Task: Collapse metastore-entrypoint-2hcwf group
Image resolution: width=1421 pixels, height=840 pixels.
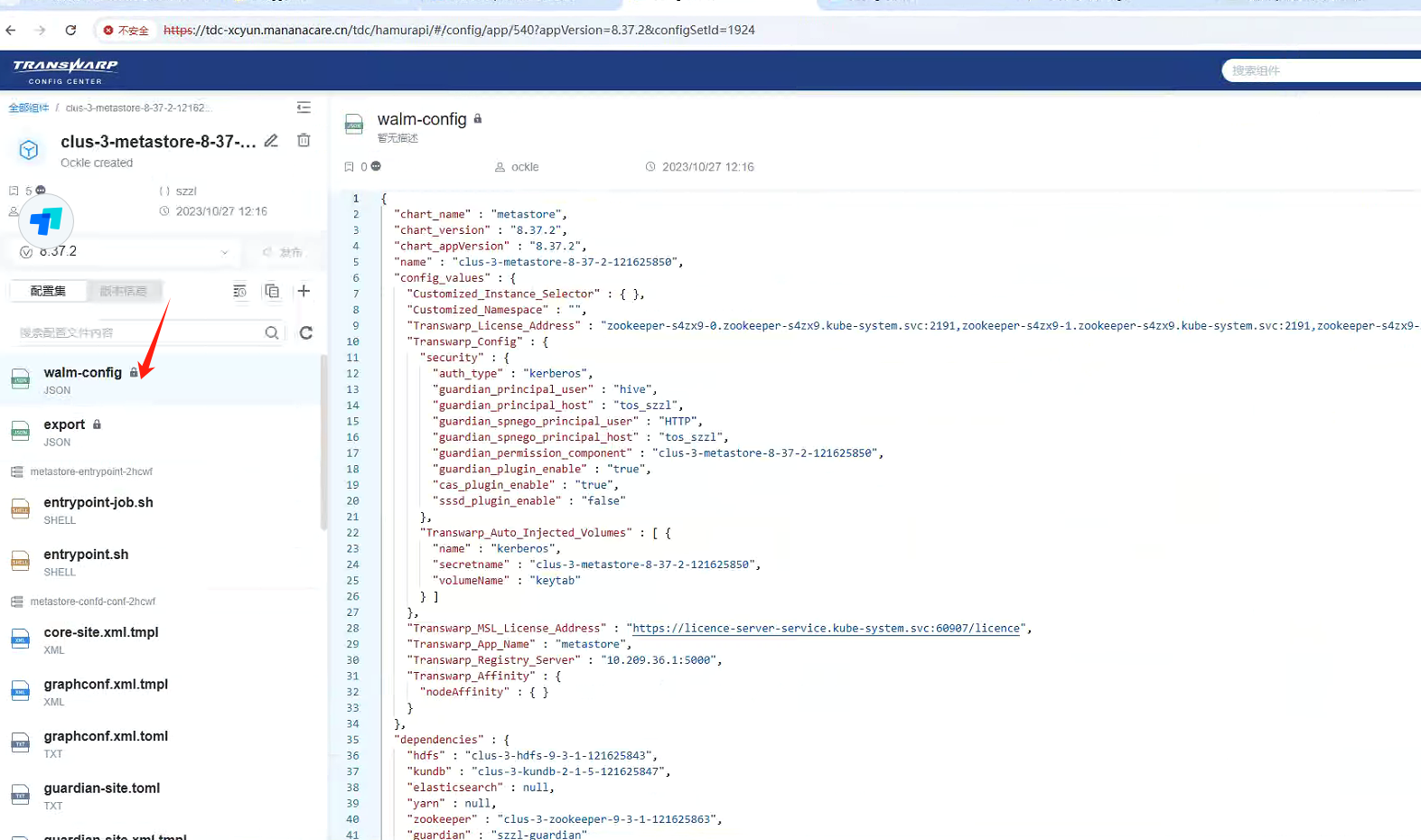Action: tap(17, 471)
